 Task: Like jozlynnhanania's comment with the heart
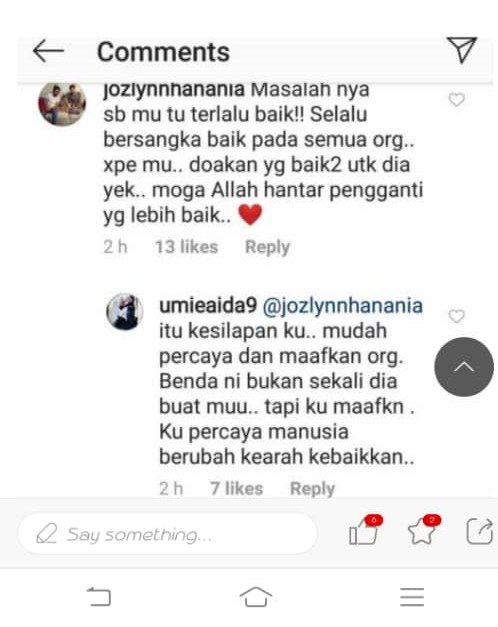pyautogui.click(x=456, y=100)
